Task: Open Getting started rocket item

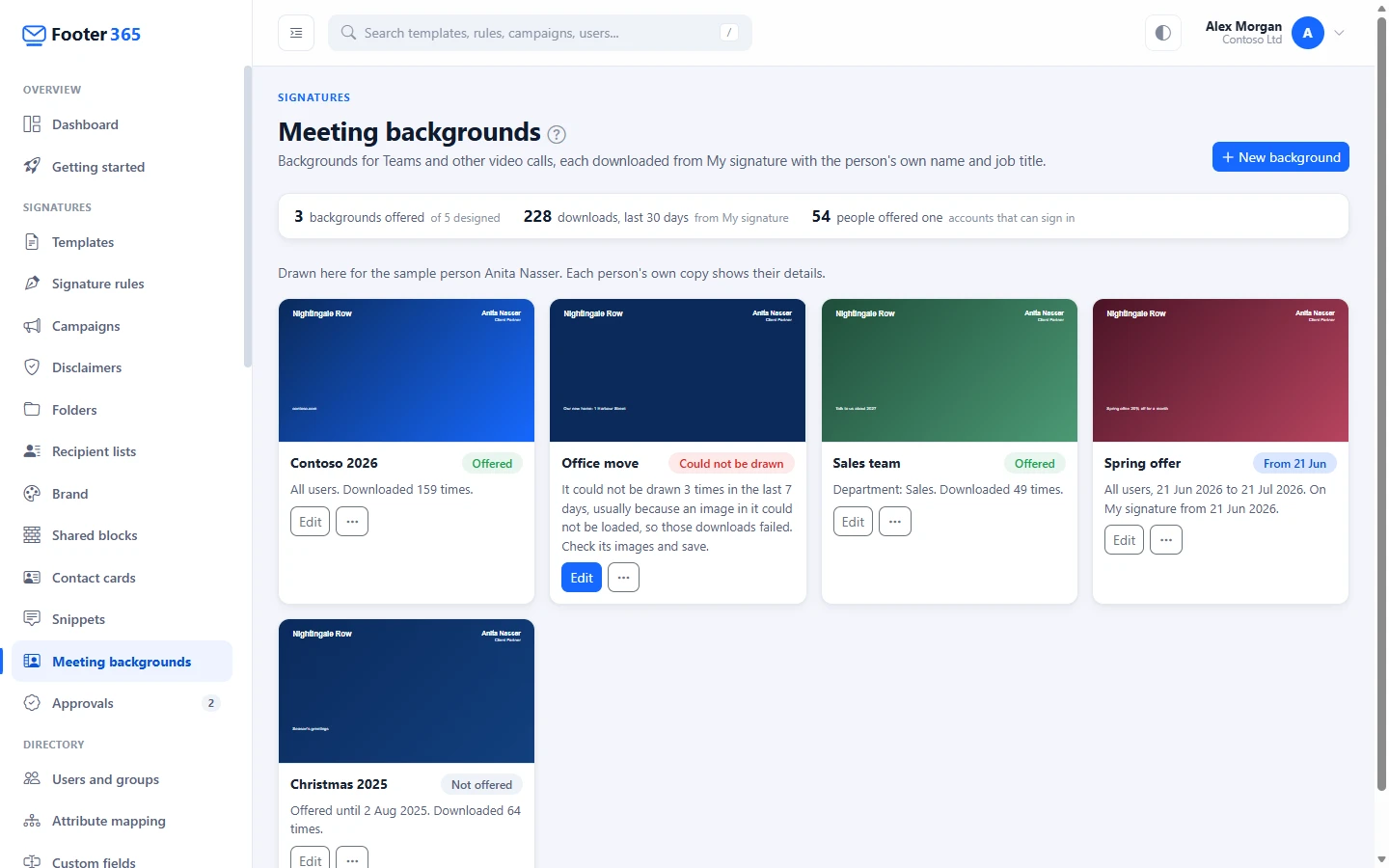Action: (122, 167)
